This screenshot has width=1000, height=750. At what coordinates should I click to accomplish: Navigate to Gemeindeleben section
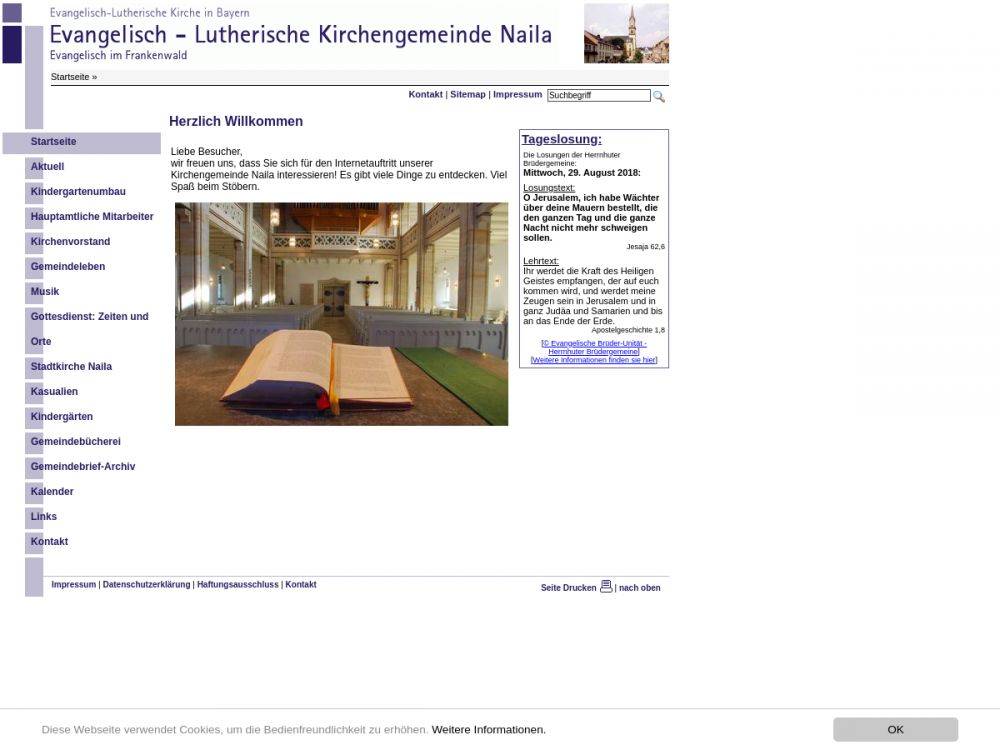pyautogui.click(x=68, y=267)
